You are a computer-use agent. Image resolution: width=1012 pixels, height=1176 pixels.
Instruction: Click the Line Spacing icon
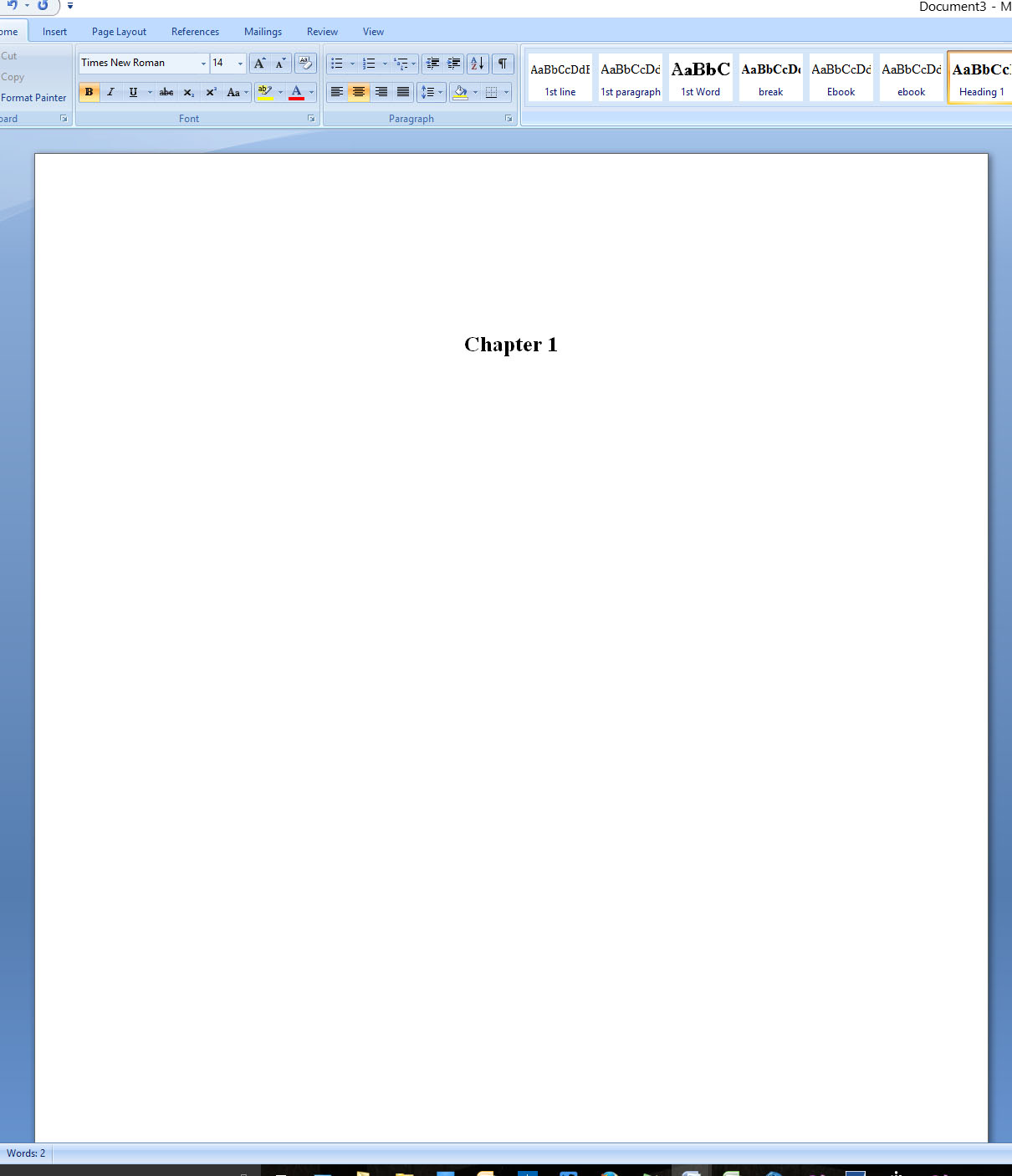[x=427, y=92]
